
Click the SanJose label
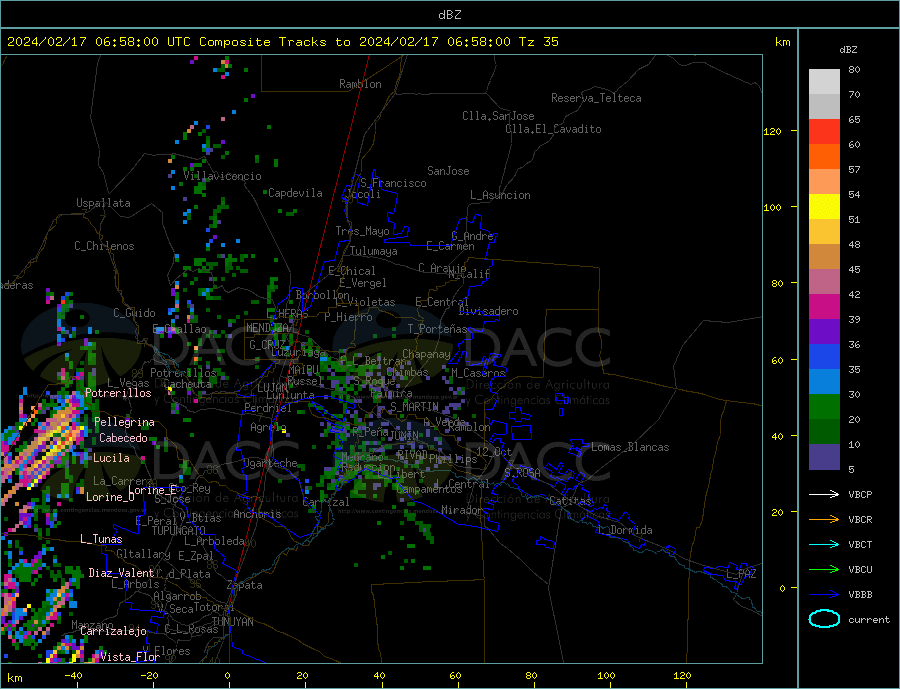coord(448,171)
